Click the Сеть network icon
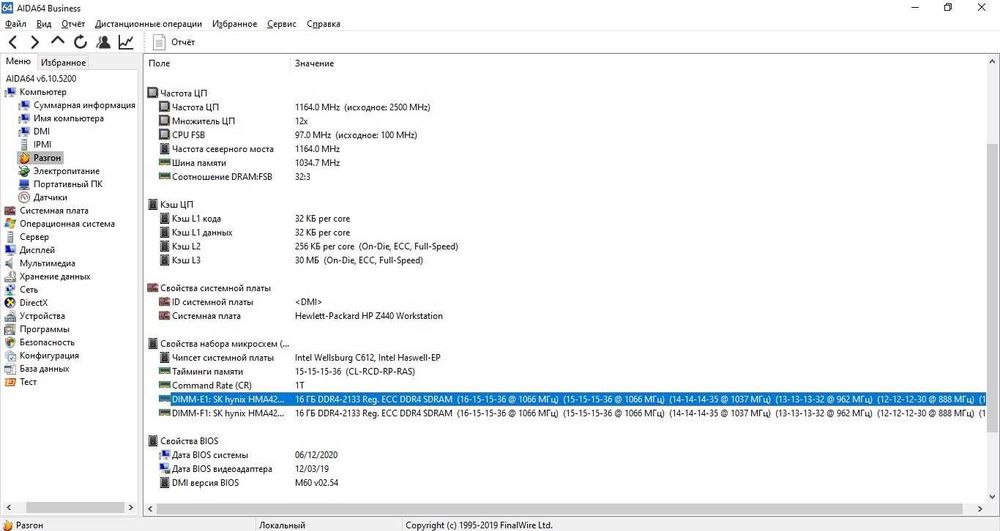This screenshot has width=1000, height=531. tap(10, 289)
